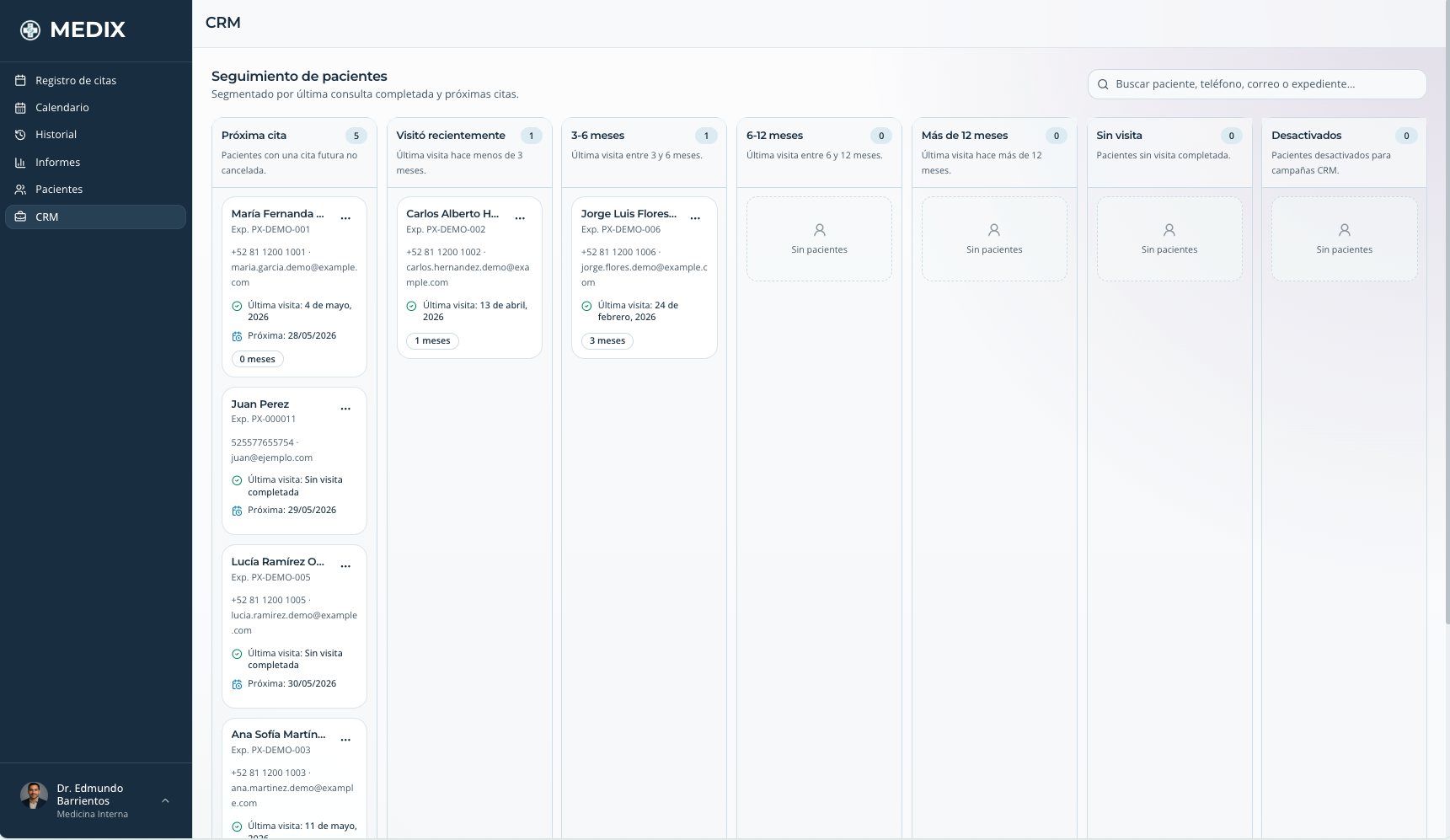Click calendar icon by 'Próxima: 30/05/2026'

point(237,684)
